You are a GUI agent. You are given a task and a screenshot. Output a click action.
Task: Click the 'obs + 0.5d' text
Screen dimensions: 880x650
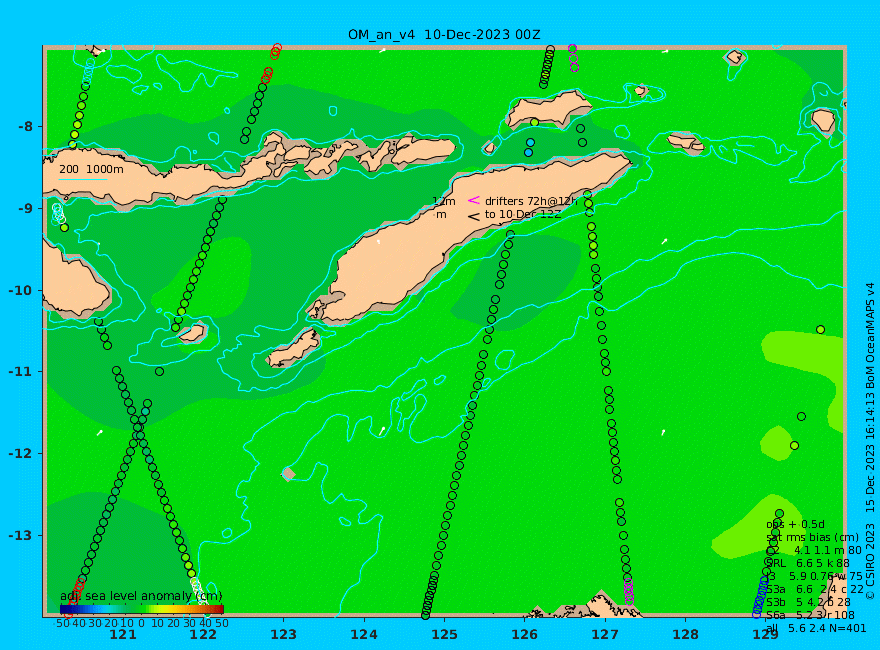pos(795,524)
